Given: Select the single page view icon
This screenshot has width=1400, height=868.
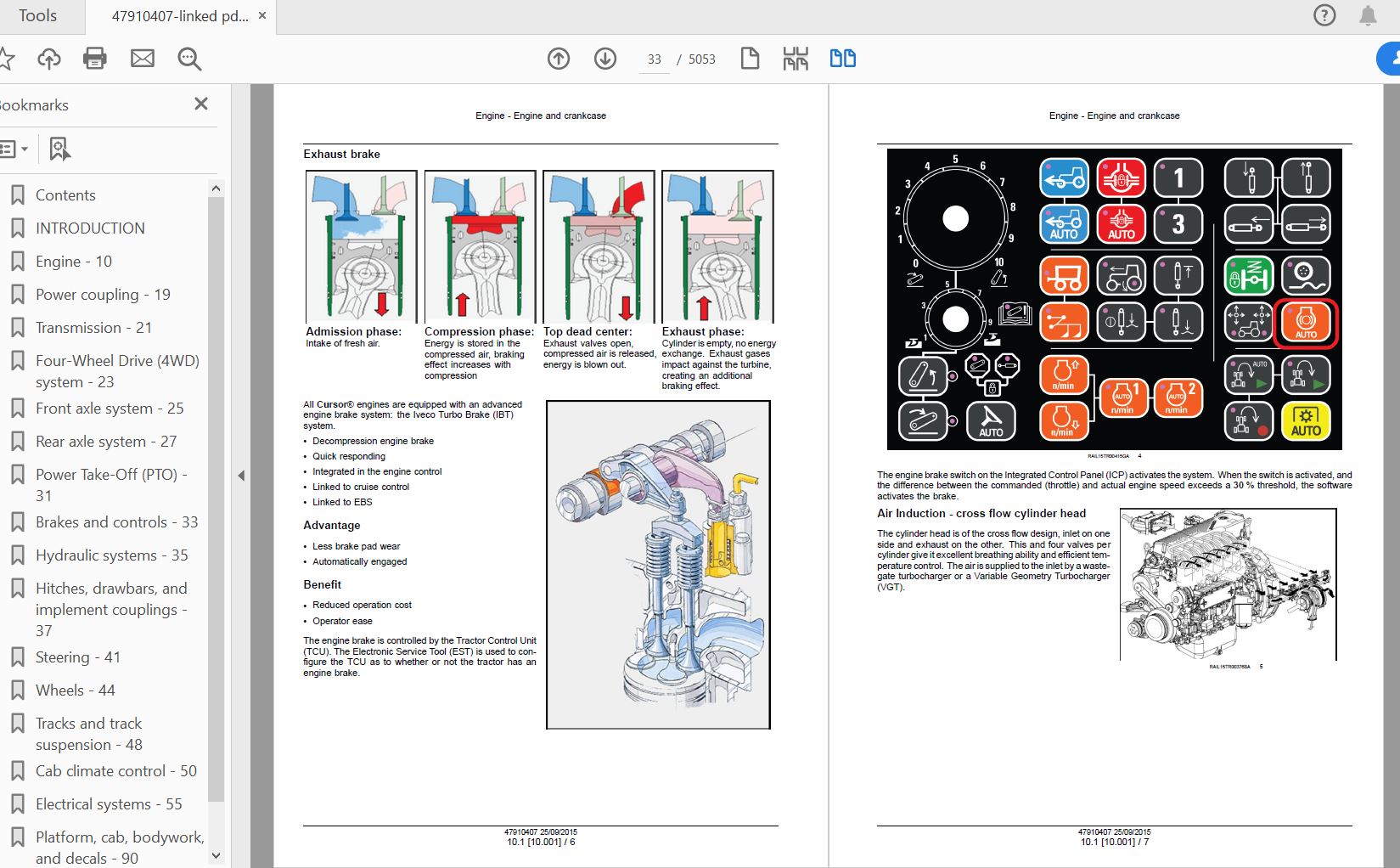Looking at the screenshot, I should [x=750, y=59].
